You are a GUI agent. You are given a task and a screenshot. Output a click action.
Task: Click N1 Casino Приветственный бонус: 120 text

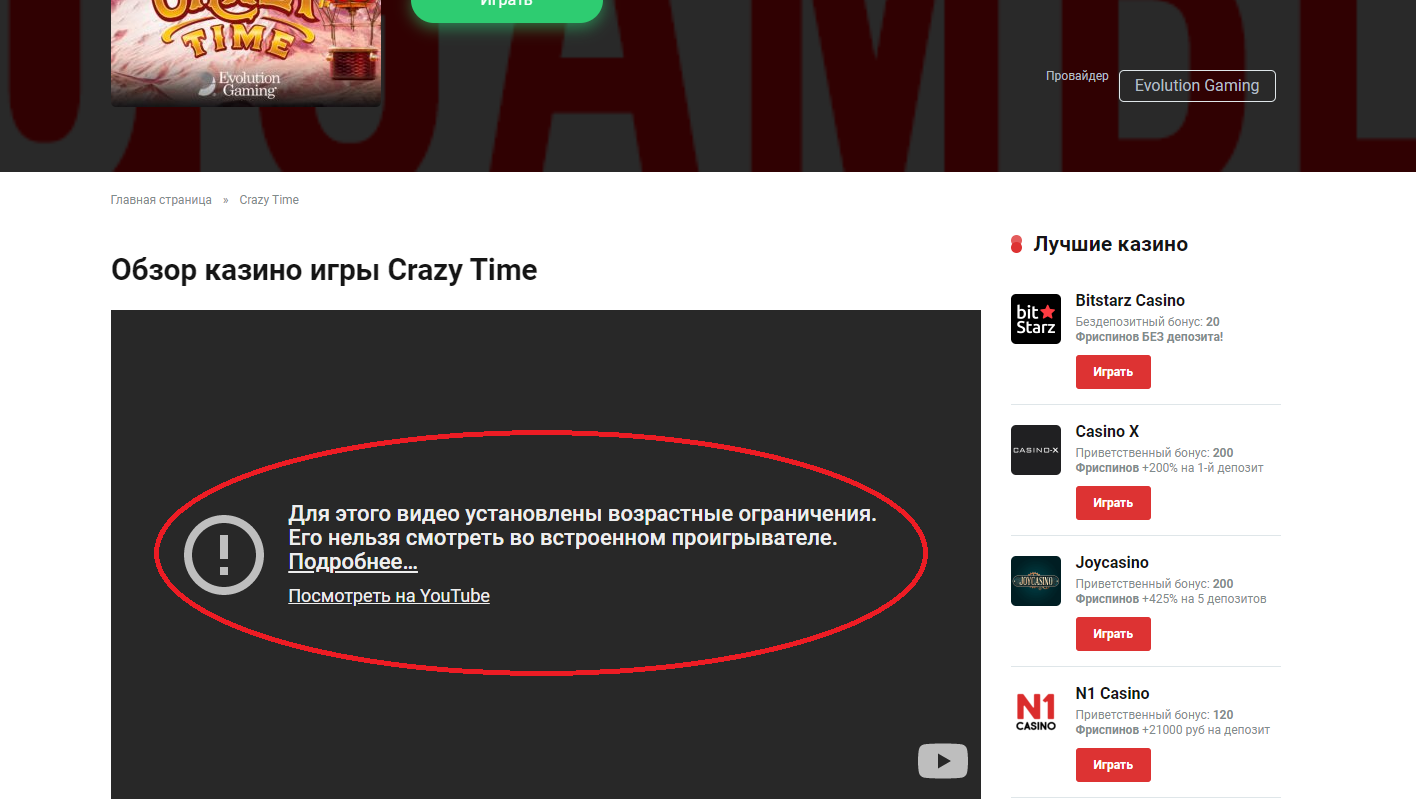coord(1154,716)
